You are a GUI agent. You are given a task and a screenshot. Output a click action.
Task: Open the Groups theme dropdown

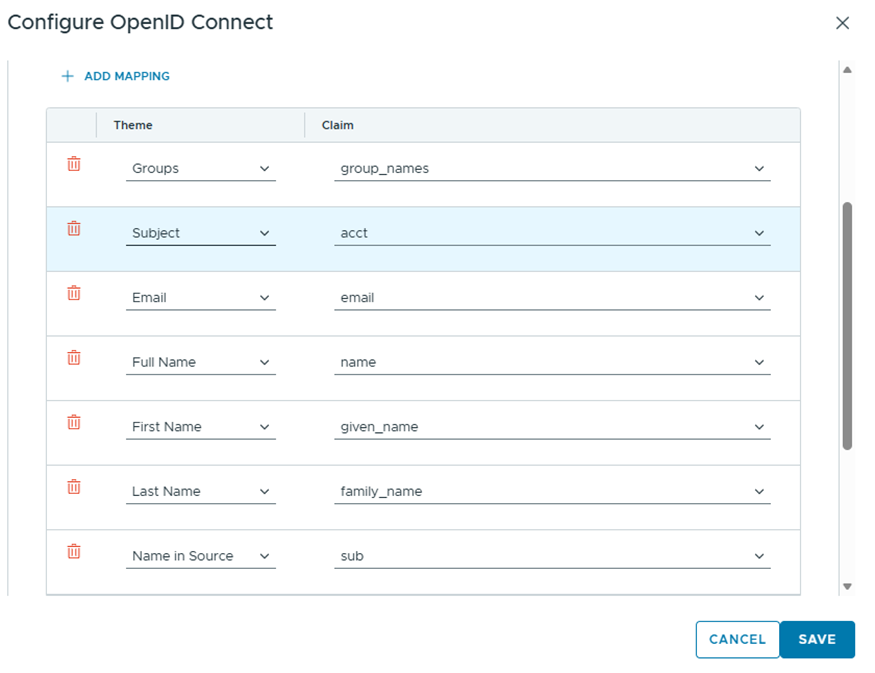pyautogui.click(x=200, y=169)
